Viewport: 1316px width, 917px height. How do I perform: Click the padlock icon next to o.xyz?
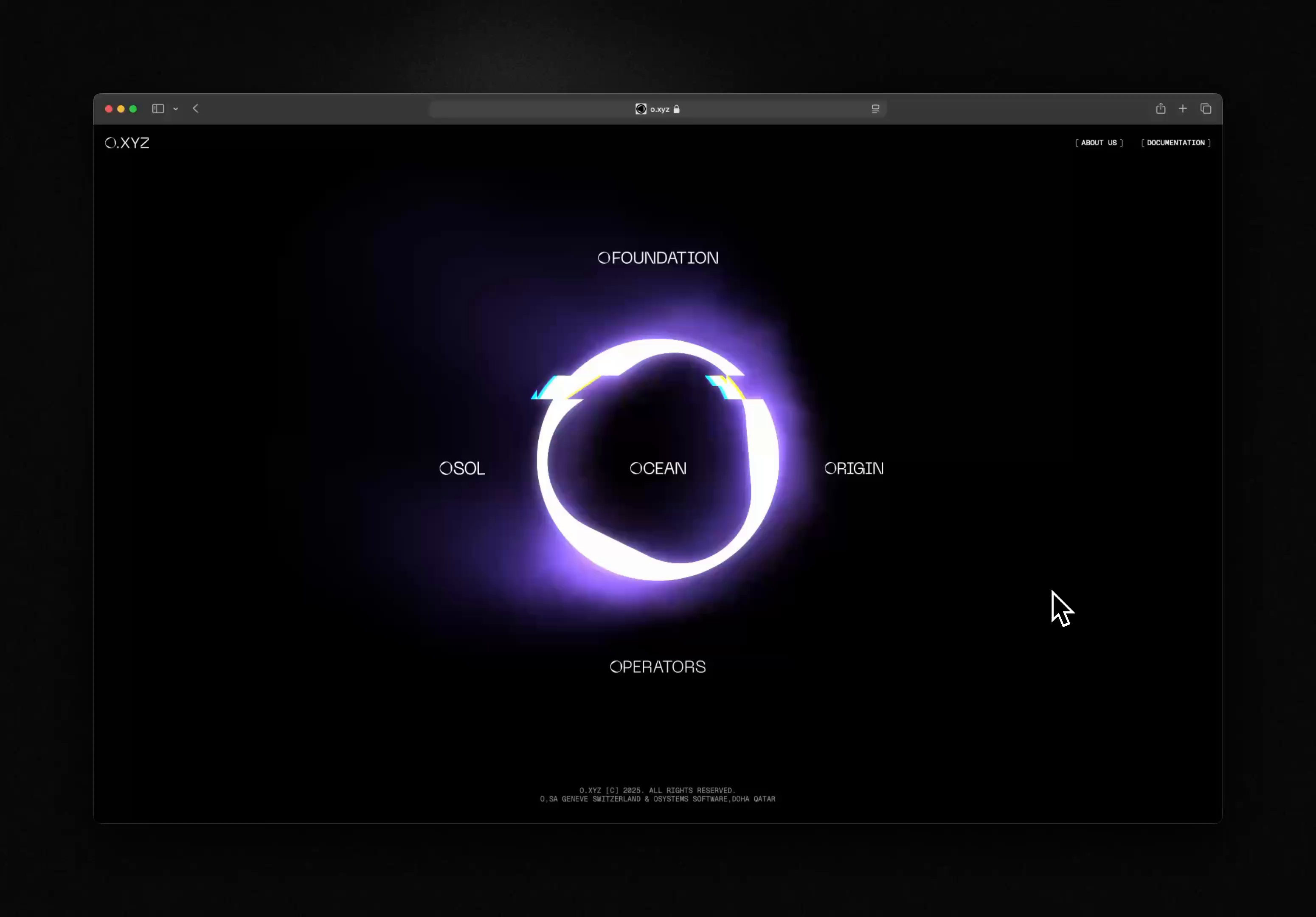[x=676, y=110]
